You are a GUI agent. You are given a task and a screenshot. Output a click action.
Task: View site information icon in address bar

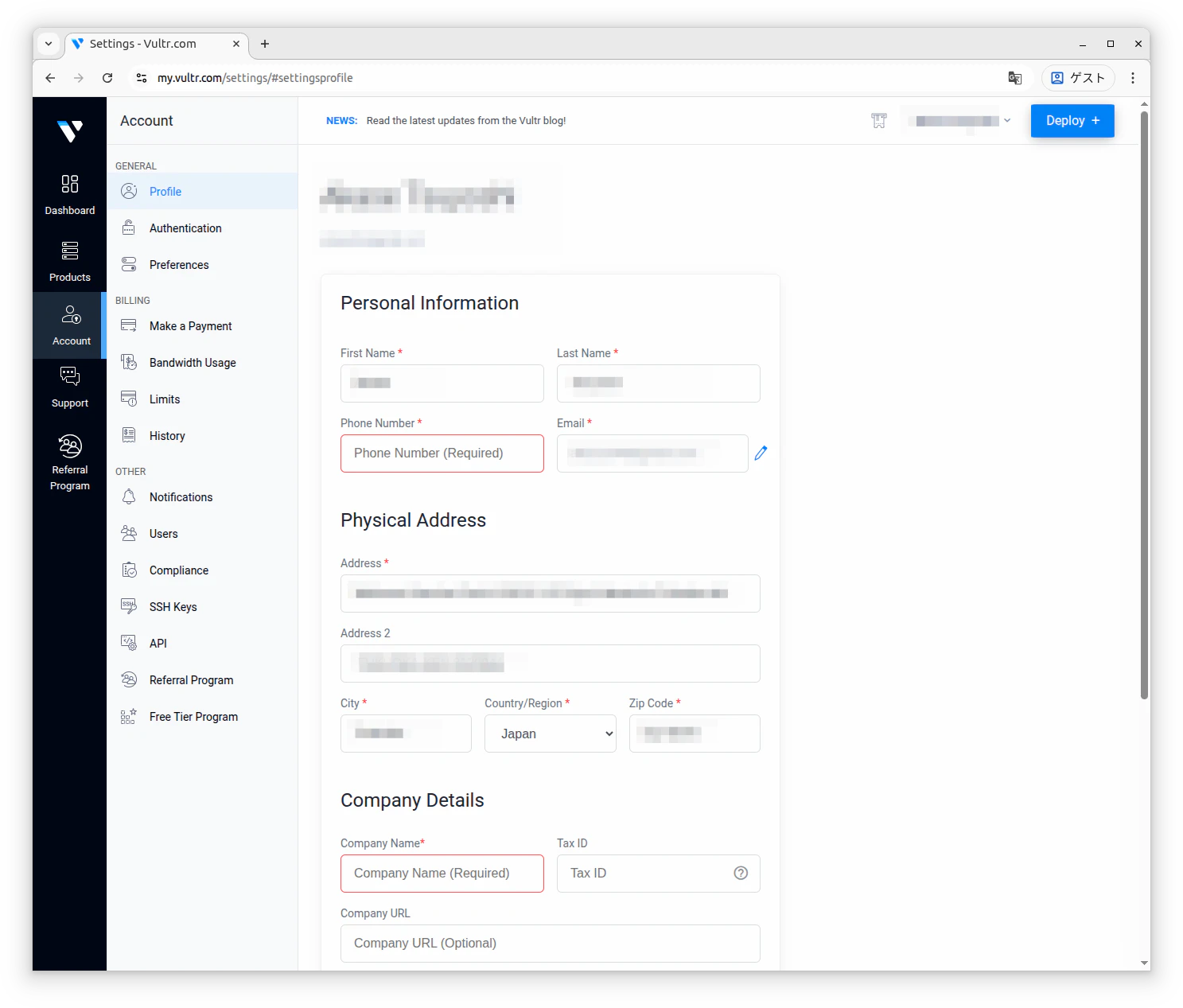tap(142, 77)
